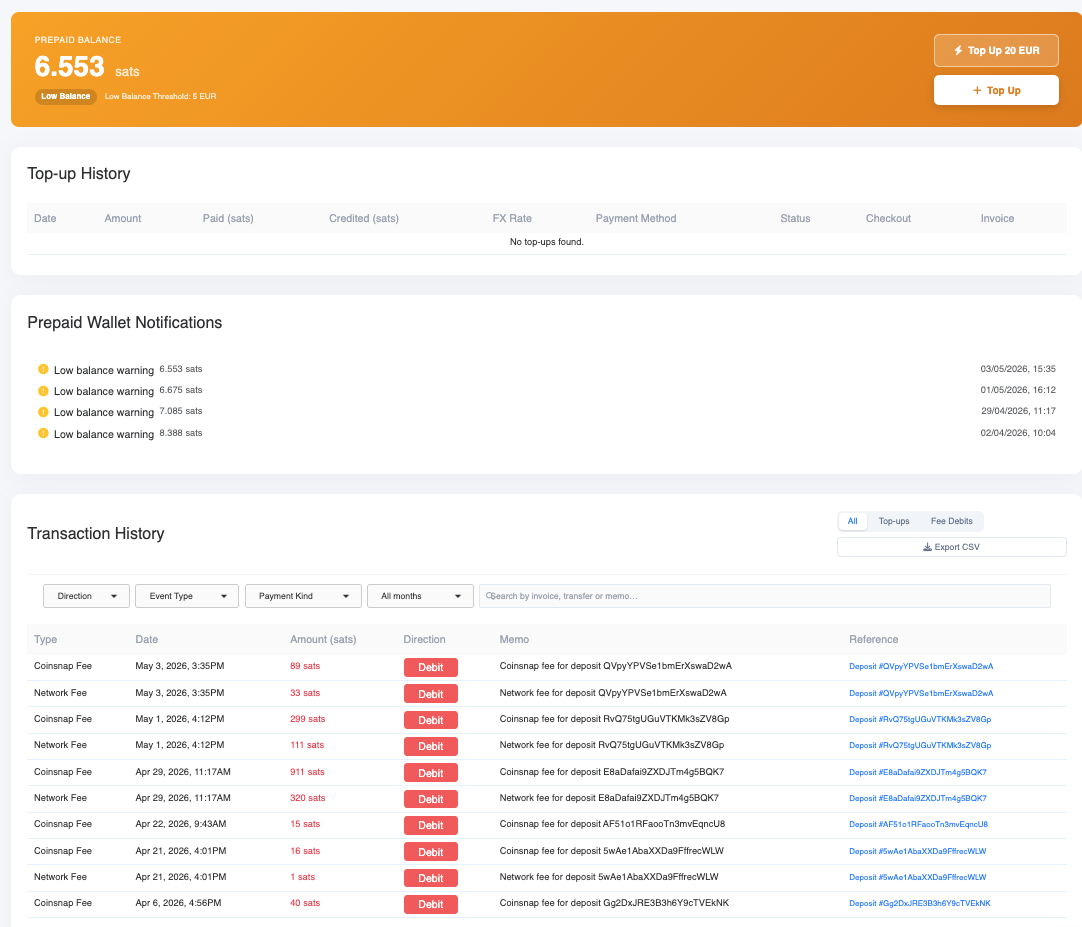Click the 6.553 sats prepaid balance value
Viewport: 1082px width, 927px height.
click(87, 67)
